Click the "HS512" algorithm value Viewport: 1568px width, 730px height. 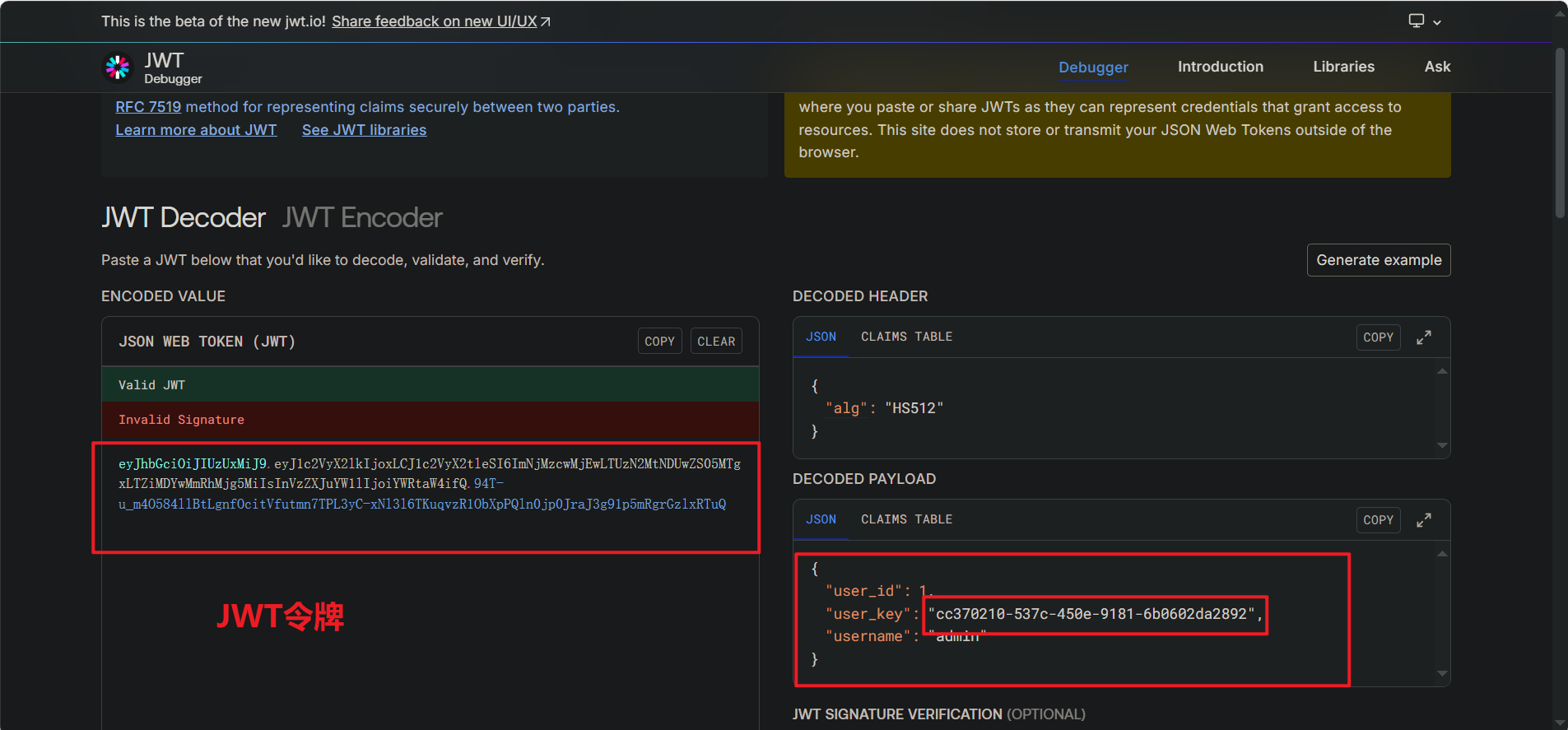pyautogui.click(x=914, y=408)
